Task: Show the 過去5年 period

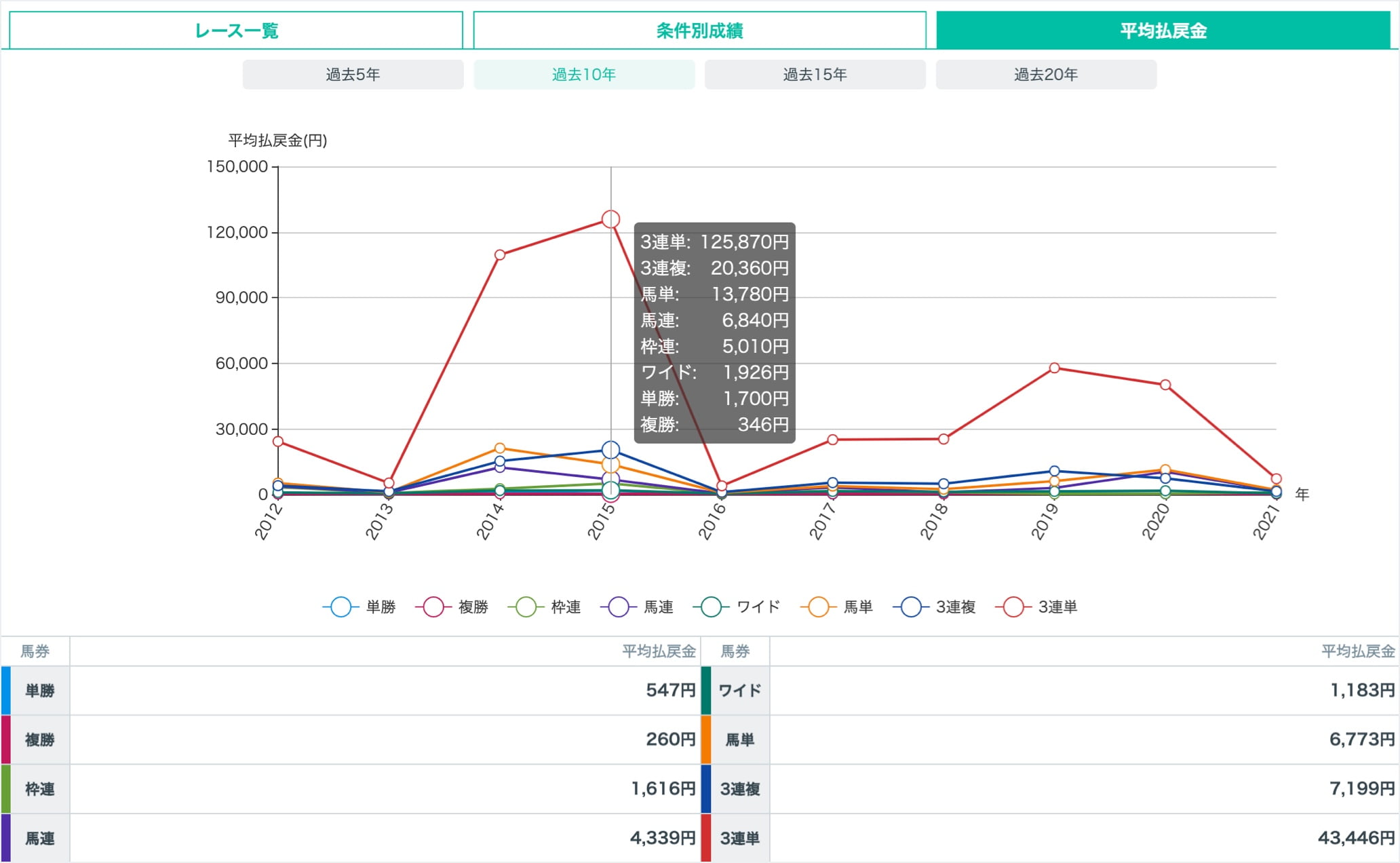Action: [353, 75]
